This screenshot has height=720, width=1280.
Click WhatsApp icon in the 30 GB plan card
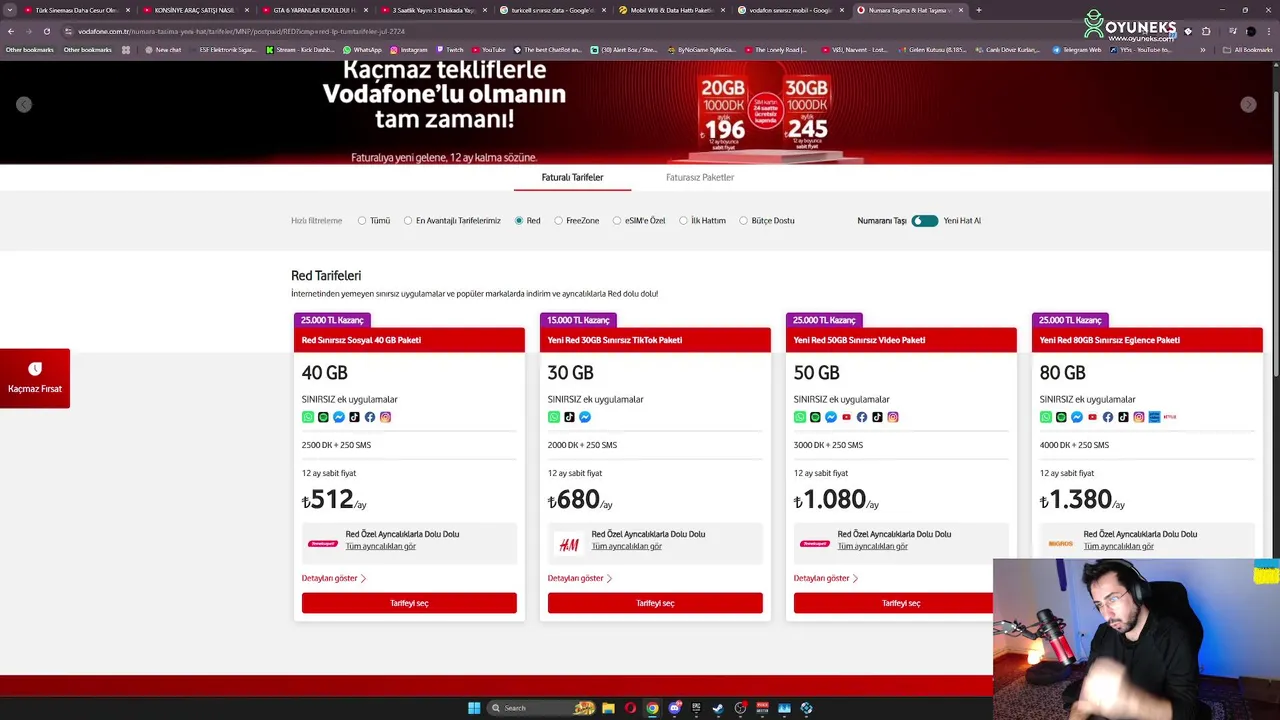[554, 417]
